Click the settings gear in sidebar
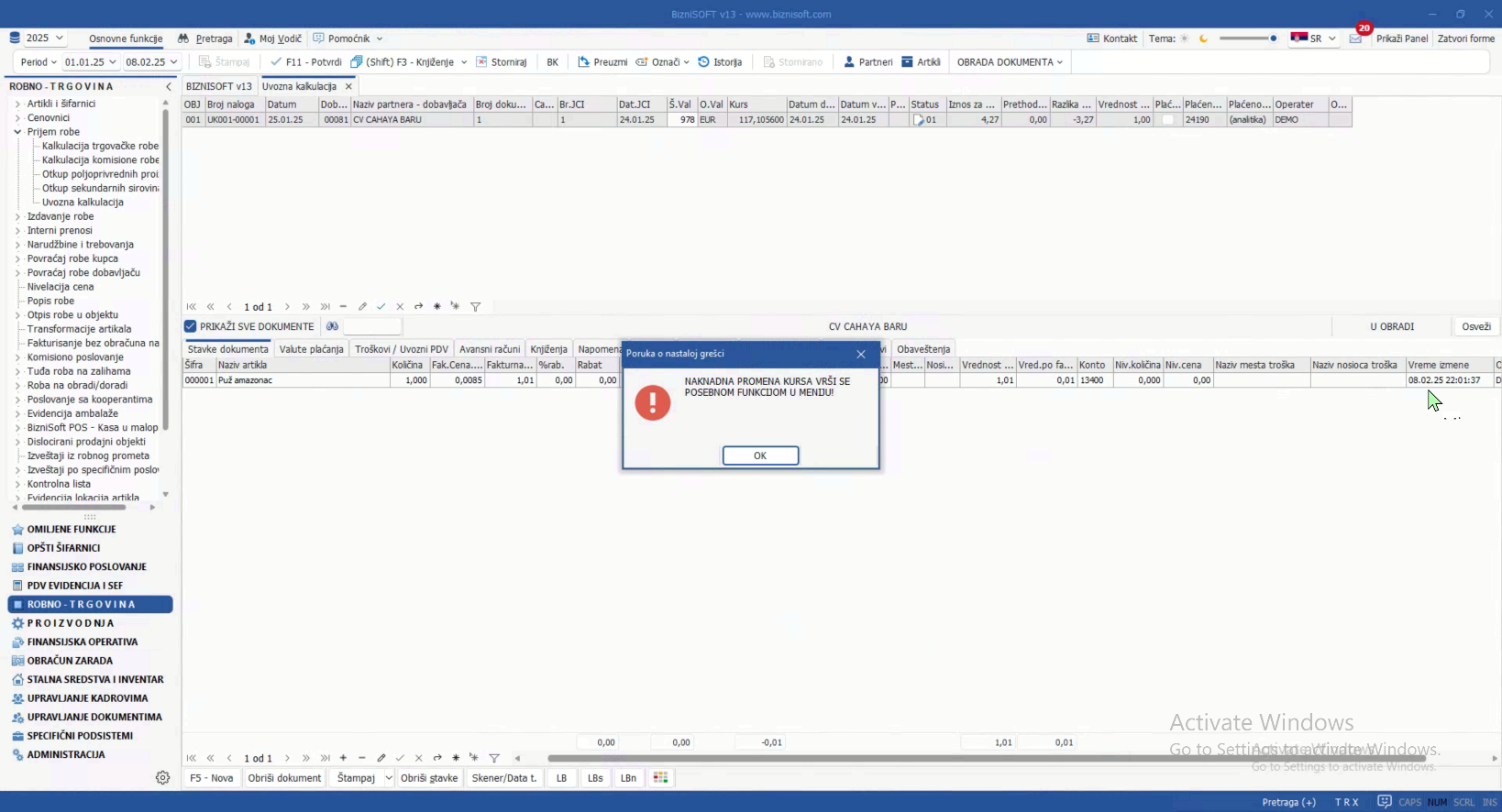 click(x=162, y=777)
